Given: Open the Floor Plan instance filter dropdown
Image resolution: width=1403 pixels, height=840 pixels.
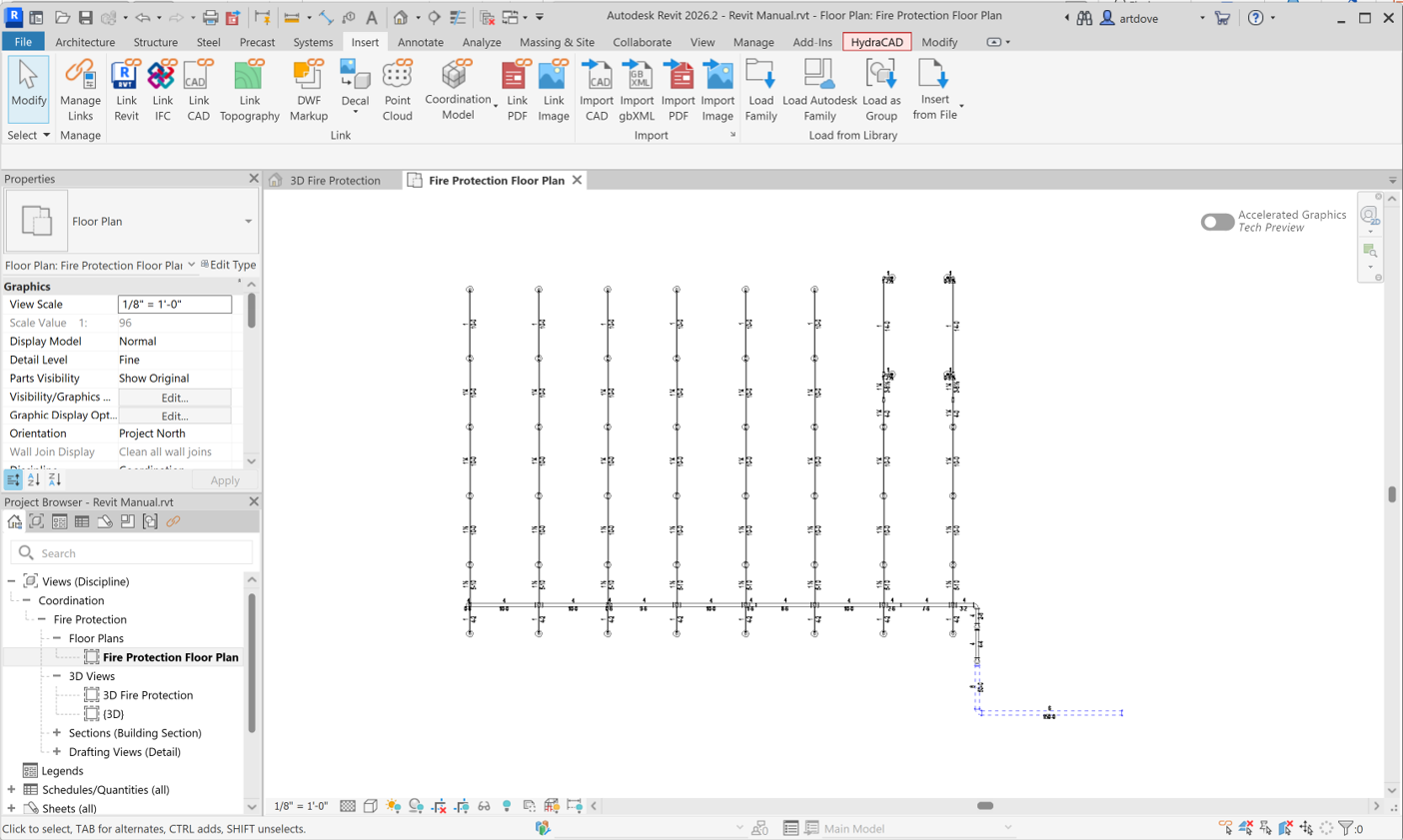Looking at the screenshot, I should pos(192,265).
